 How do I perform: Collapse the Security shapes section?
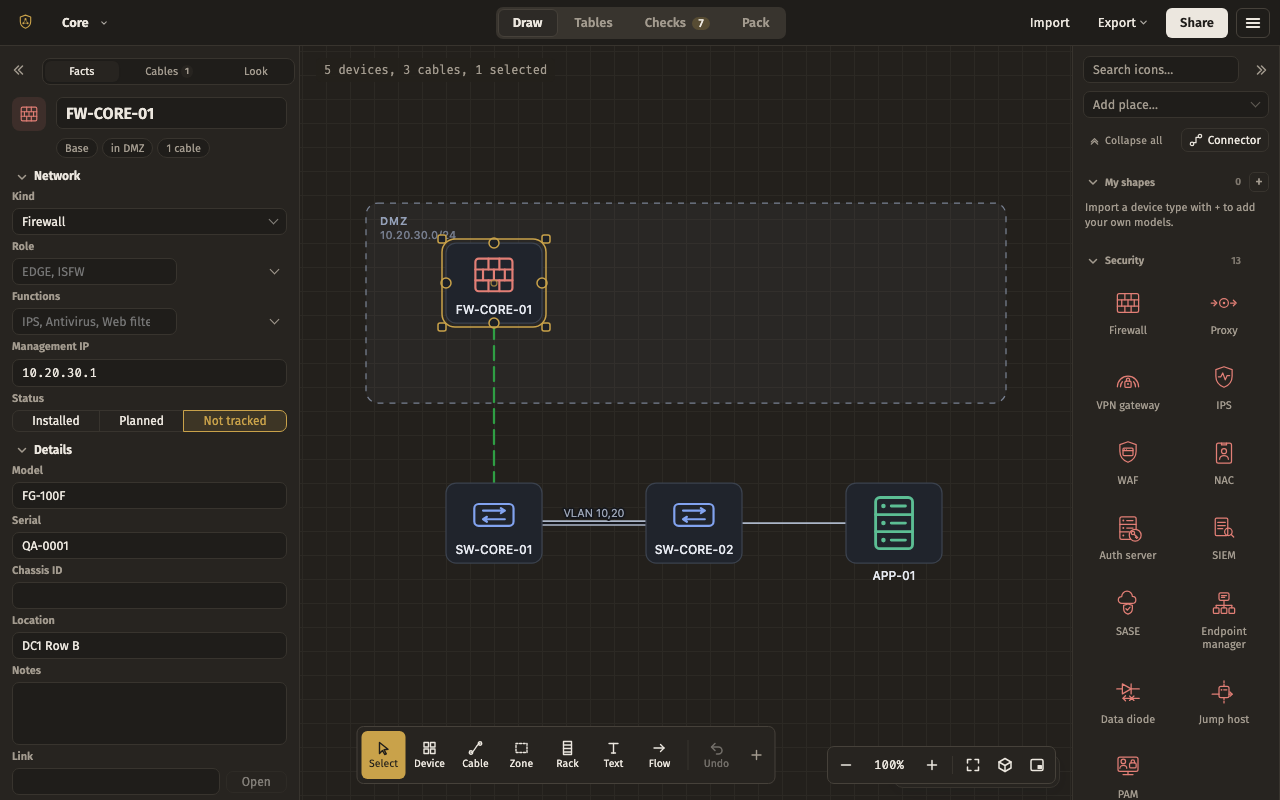[x=1116, y=260]
